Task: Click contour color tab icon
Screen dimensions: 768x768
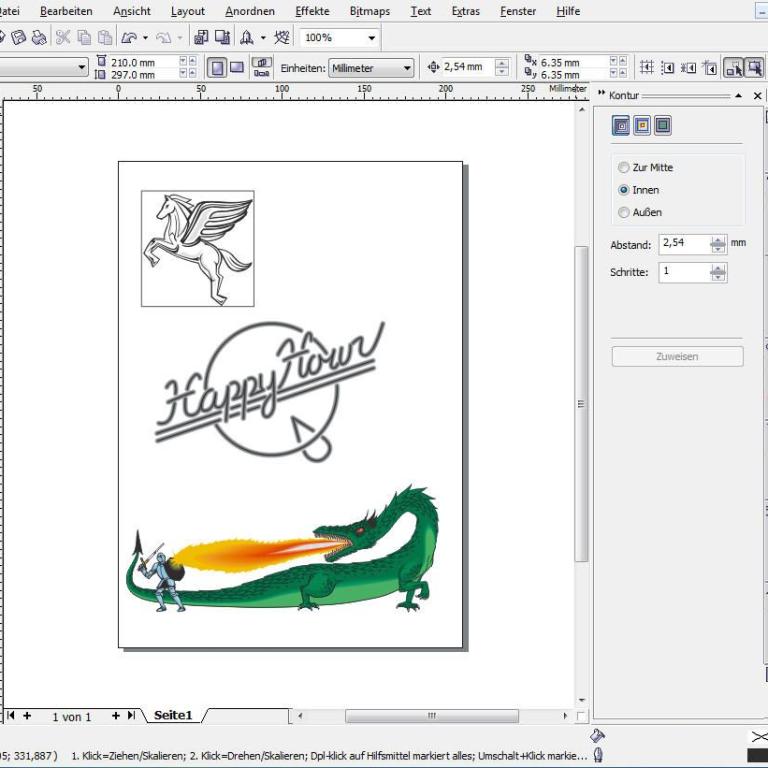Action: (x=642, y=126)
